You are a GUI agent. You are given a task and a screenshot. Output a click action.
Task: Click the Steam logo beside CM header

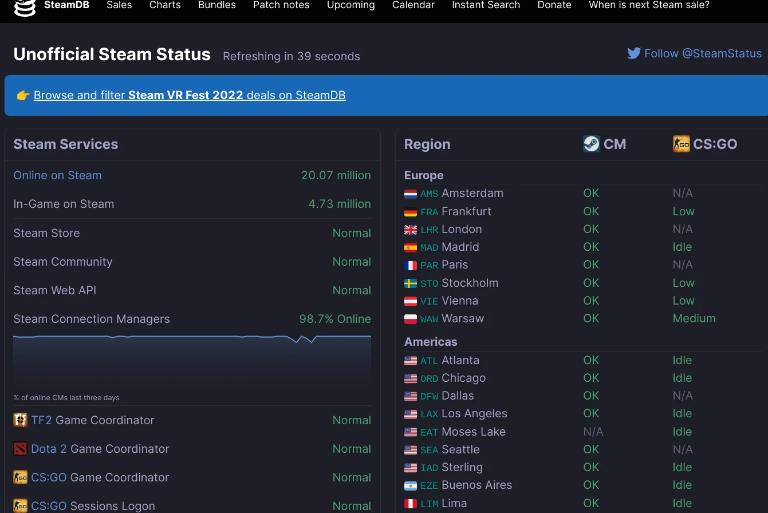(x=591, y=144)
